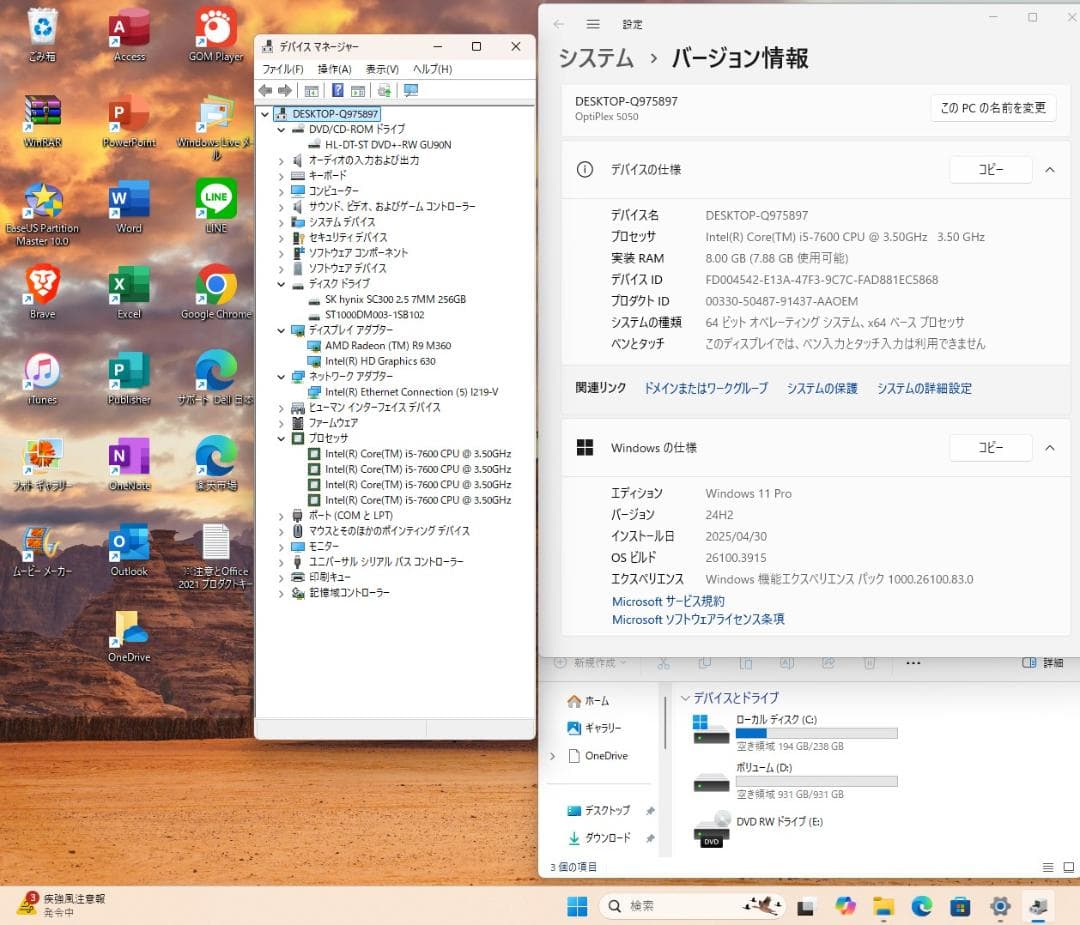Click the Share icon in Explorer toolbar
Image resolution: width=1080 pixels, height=925 pixels.
[827, 663]
